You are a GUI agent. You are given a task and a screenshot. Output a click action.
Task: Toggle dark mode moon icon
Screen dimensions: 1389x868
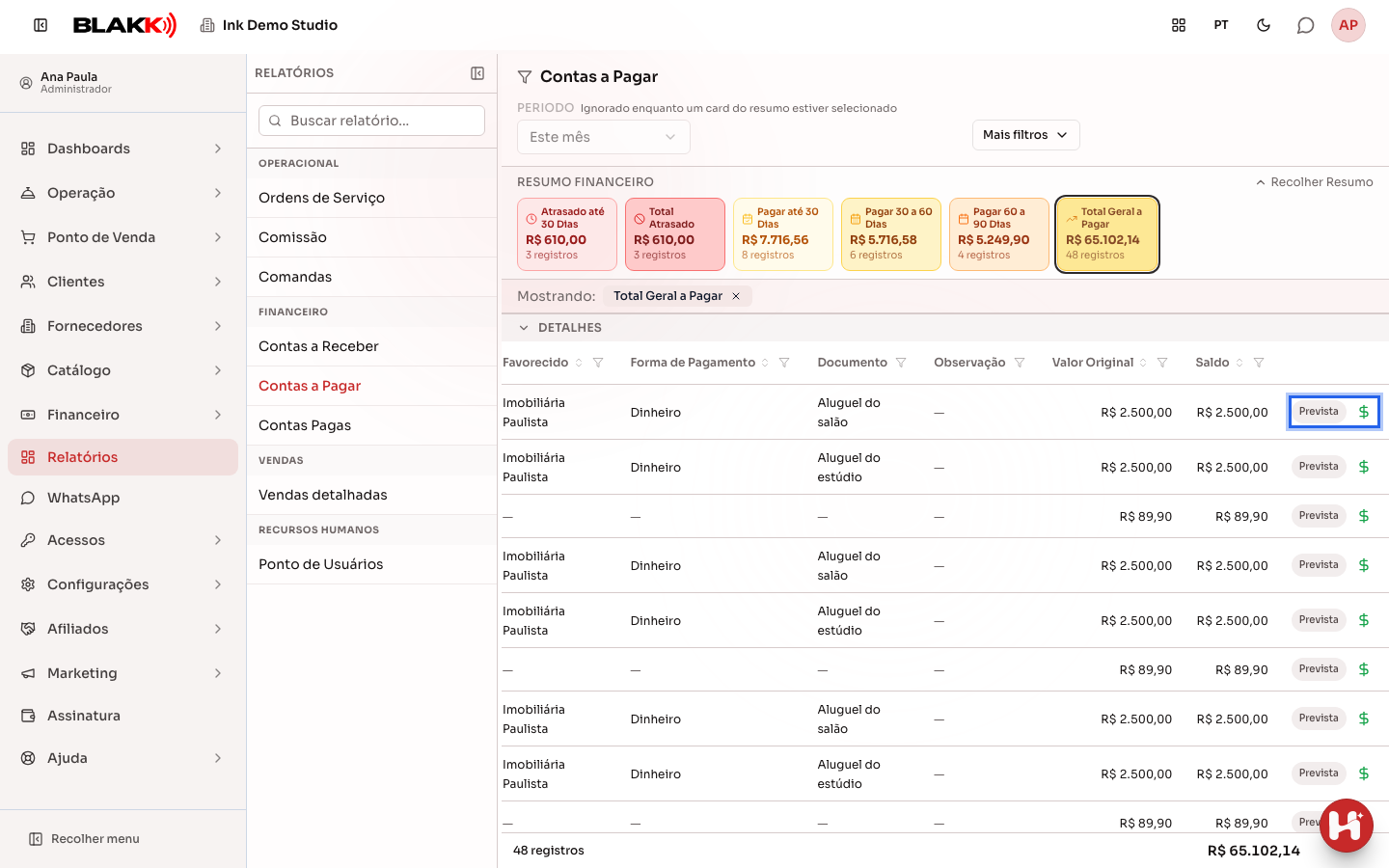tap(1264, 25)
